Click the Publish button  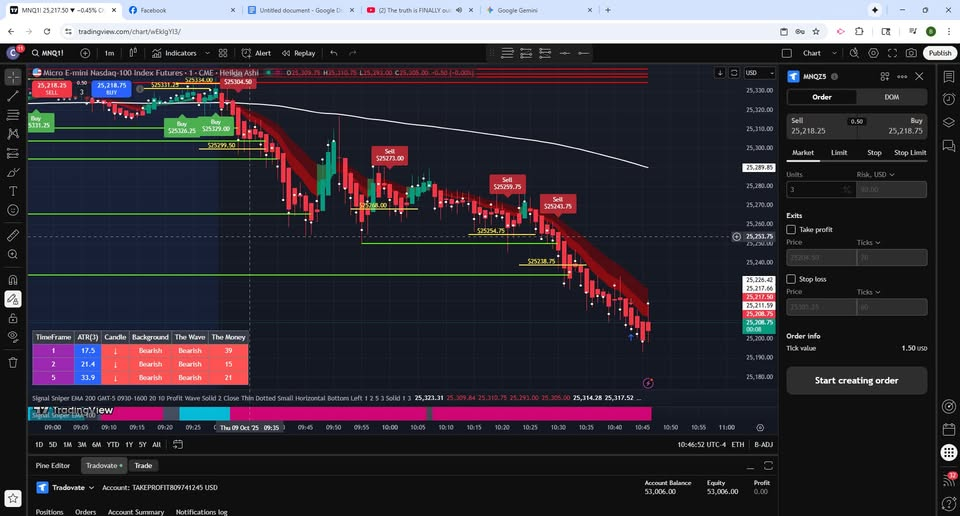click(940, 53)
